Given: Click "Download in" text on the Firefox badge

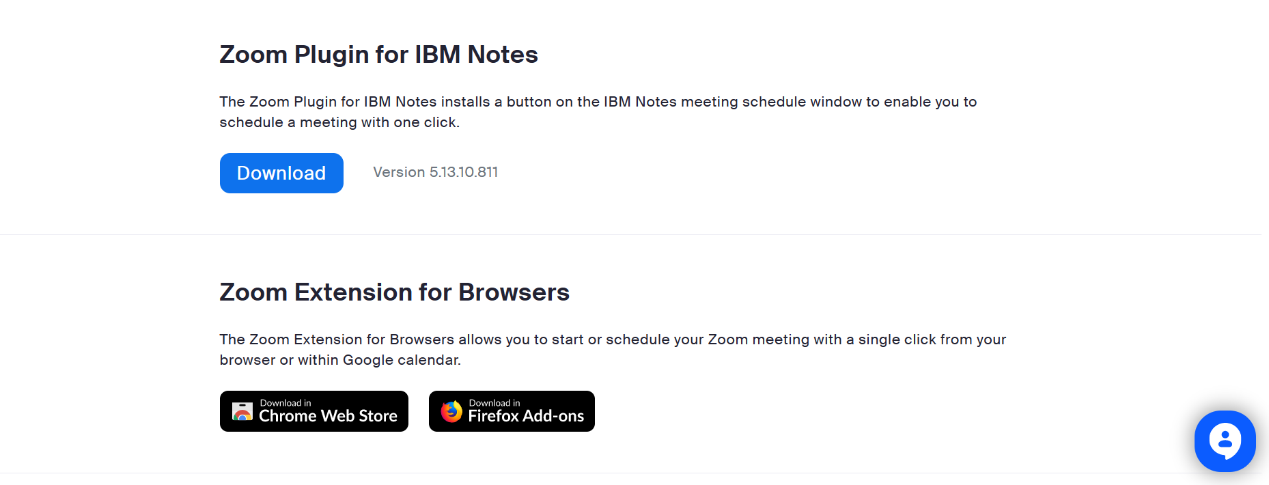Looking at the screenshot, I should click(494, 403).
